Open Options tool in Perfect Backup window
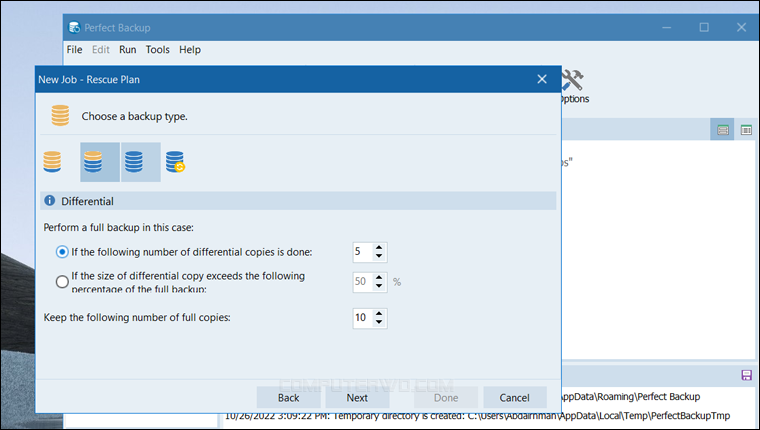Screen dimensions: 760x430 click(x=573, y=87)
